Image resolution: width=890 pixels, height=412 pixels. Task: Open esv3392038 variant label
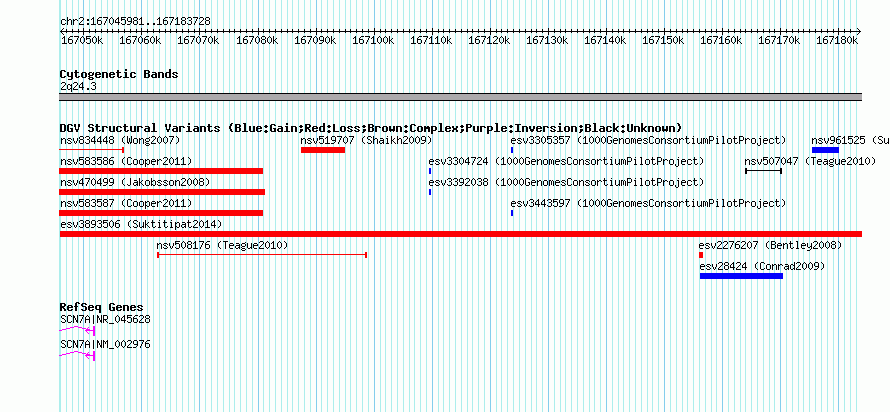pyautogui.click(x=566, y=183)
